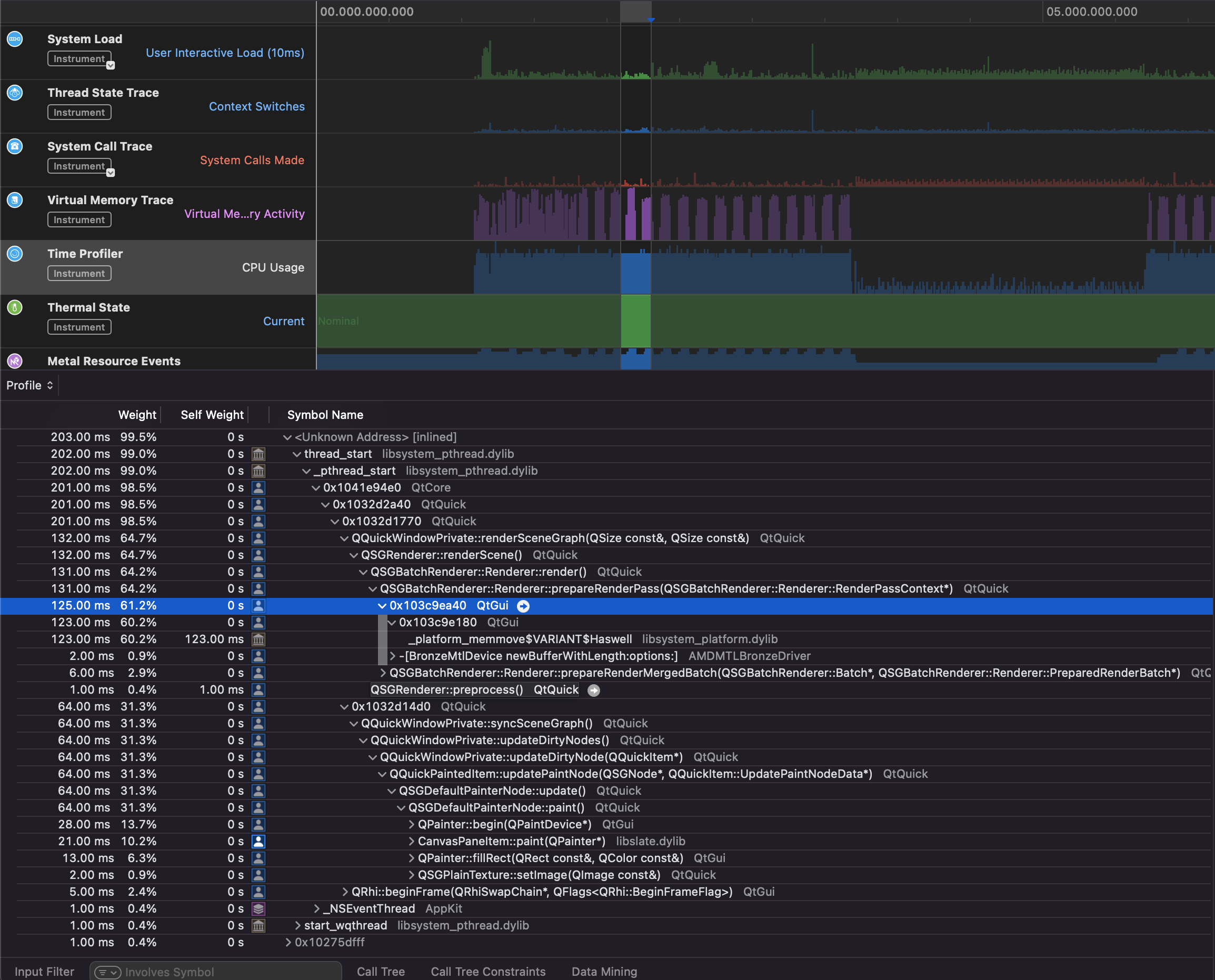Collapse QQuickWindowPrivate::syncSceneGraph() row
The image size is (1215, 980).
pyautogui.click(x=353, y=723)
